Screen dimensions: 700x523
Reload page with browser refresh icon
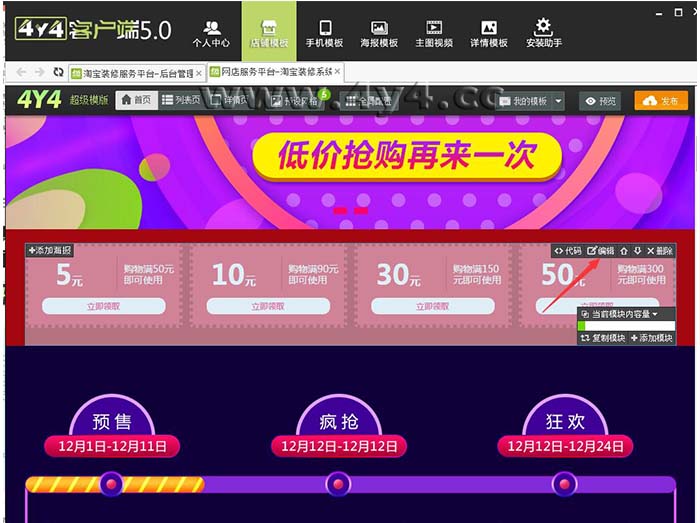(59, 73)
